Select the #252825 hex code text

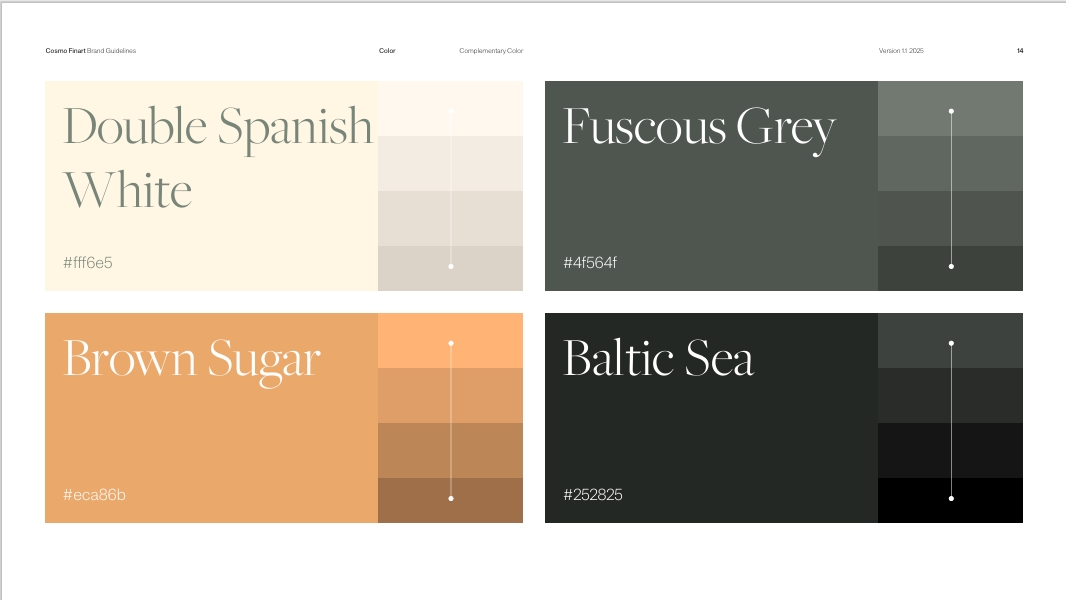tap(593, 495)
